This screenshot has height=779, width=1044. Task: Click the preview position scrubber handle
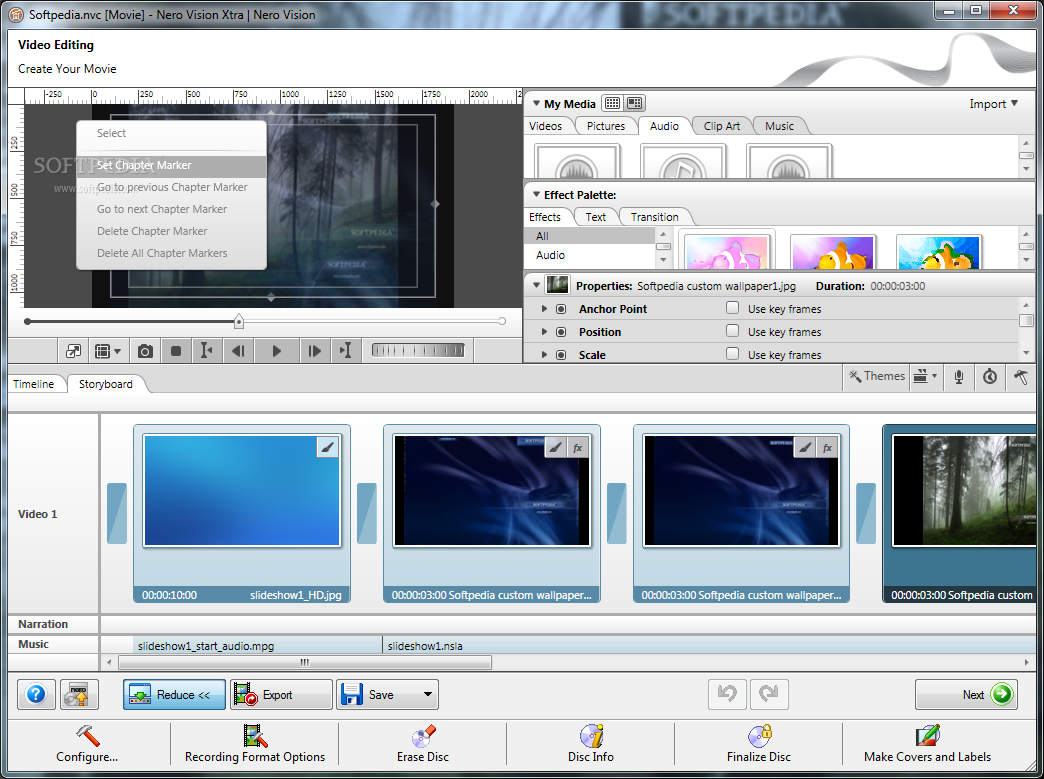(239, 322)
